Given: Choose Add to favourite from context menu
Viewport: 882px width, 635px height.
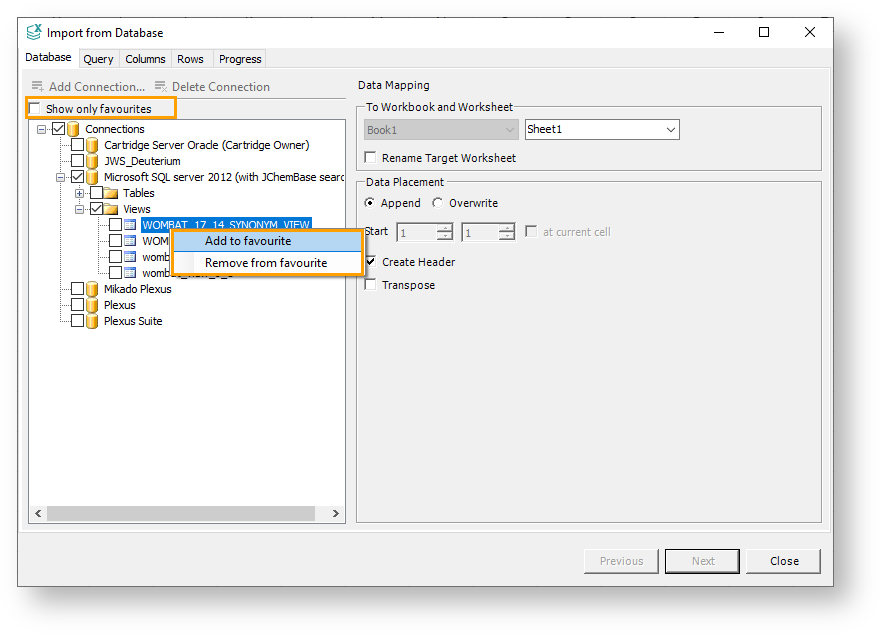Looking at the screenshot, I should click(248, 241).
